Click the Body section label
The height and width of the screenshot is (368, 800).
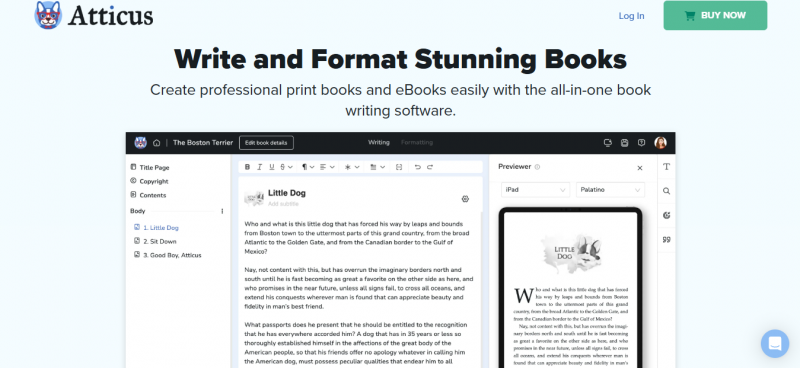[x=137, y=211]
